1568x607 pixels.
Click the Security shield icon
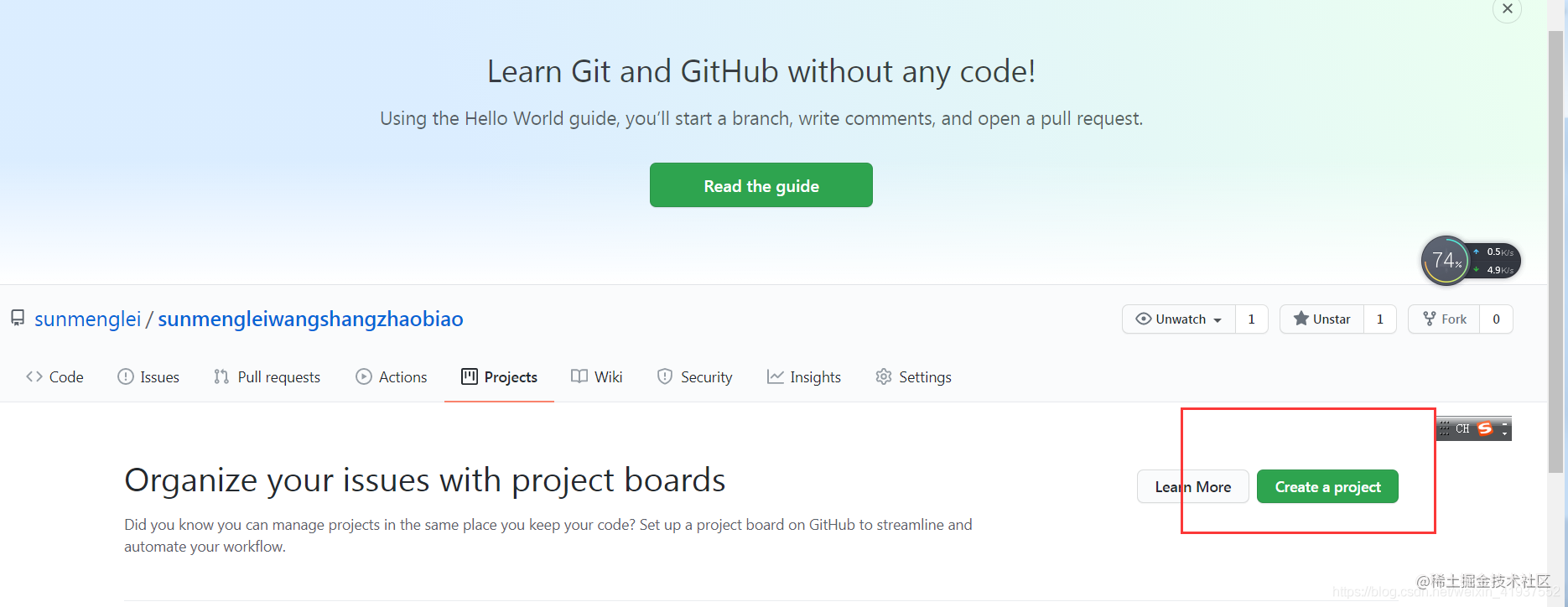(665, 376)
